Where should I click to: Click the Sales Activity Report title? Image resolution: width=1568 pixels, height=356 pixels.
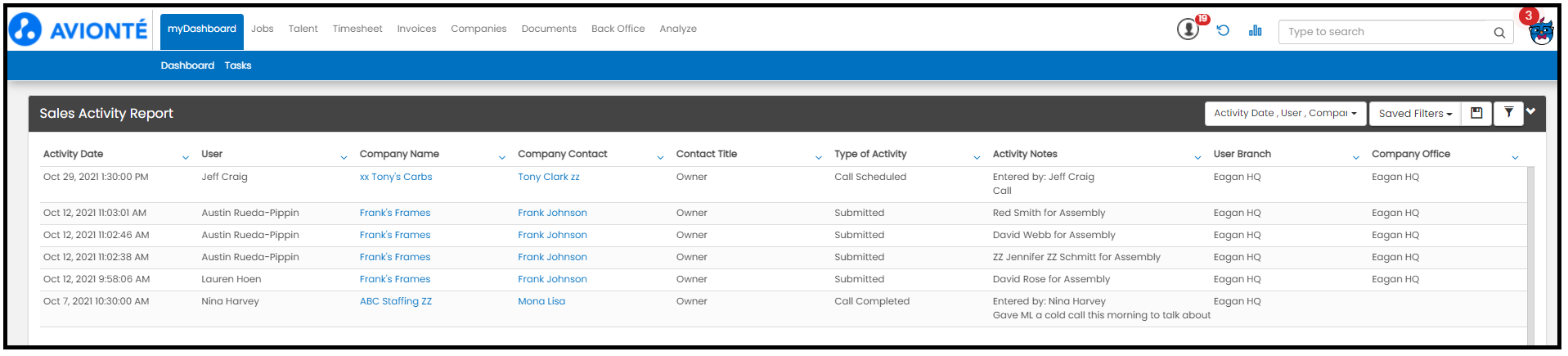tap(106, 114)
